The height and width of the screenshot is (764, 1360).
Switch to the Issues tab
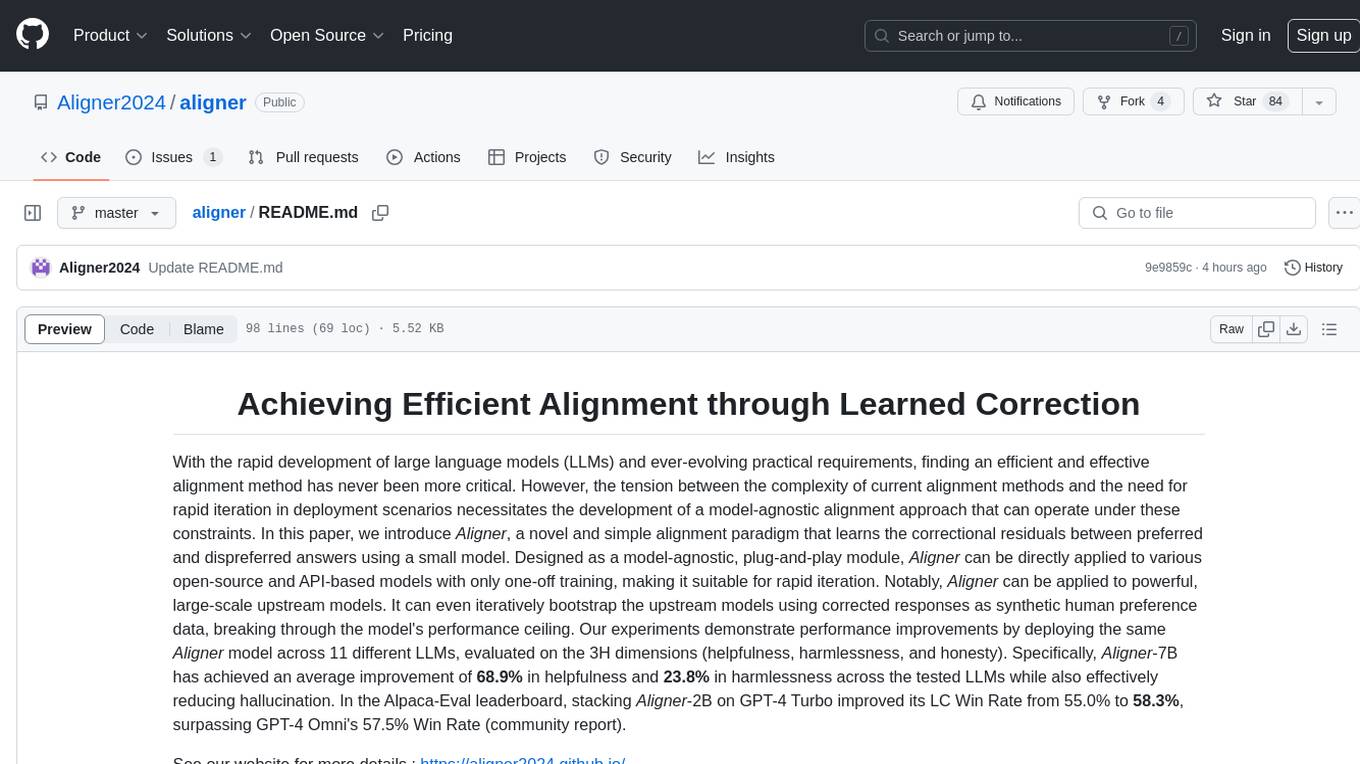pos(174,157)
